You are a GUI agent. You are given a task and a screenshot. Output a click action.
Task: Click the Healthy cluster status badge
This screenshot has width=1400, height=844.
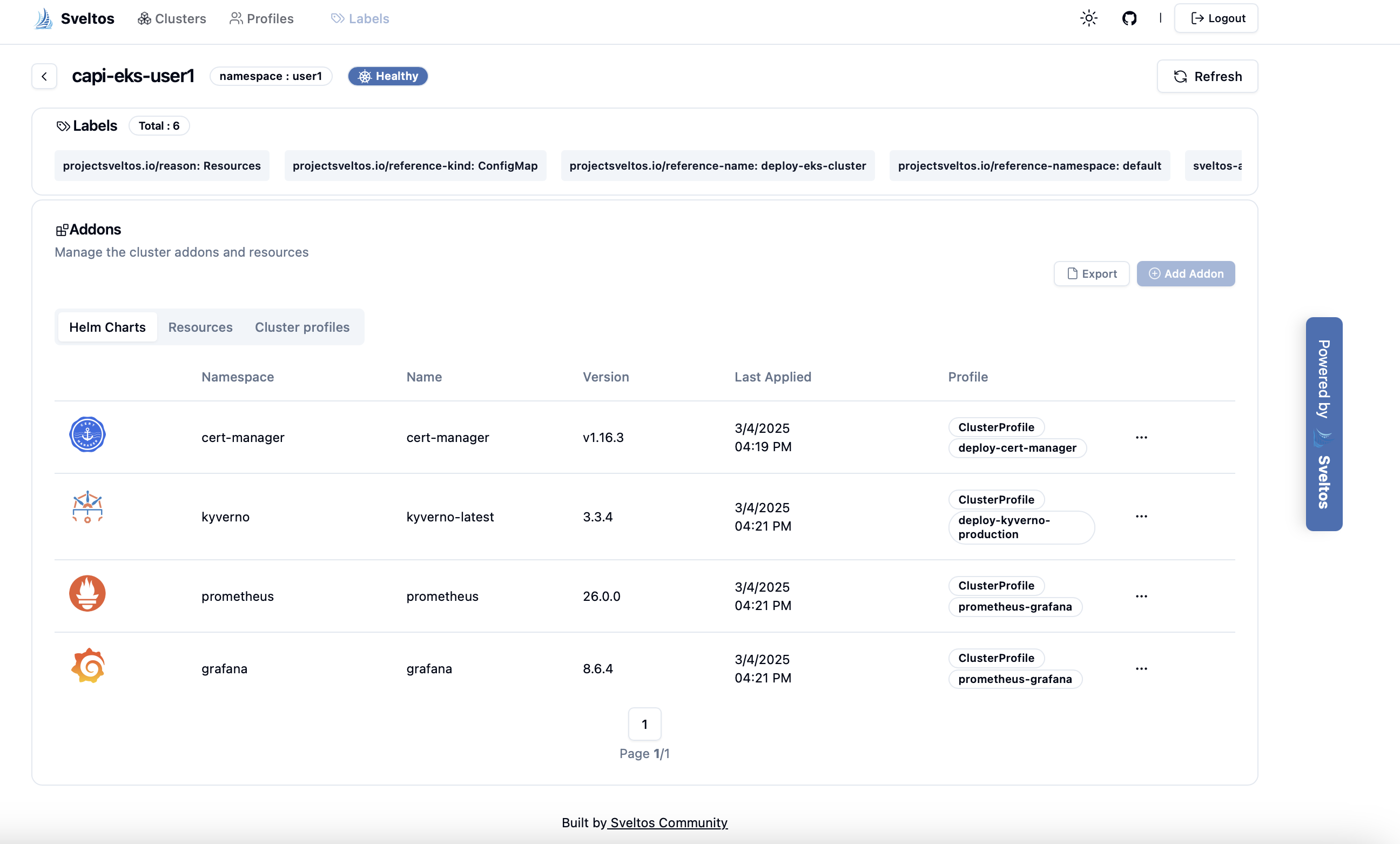[x=387, y=76]
